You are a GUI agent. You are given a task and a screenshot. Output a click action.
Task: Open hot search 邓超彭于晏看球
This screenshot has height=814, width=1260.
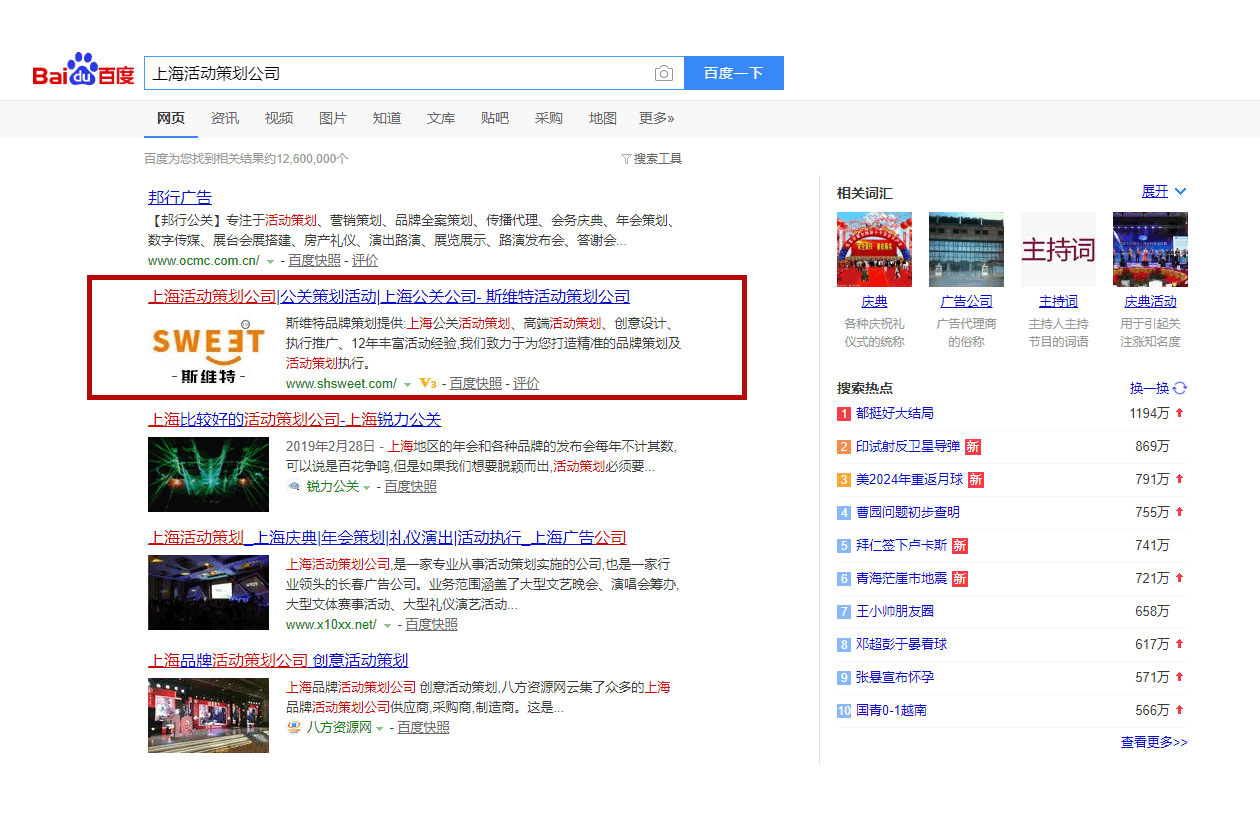tap(901, 644)
